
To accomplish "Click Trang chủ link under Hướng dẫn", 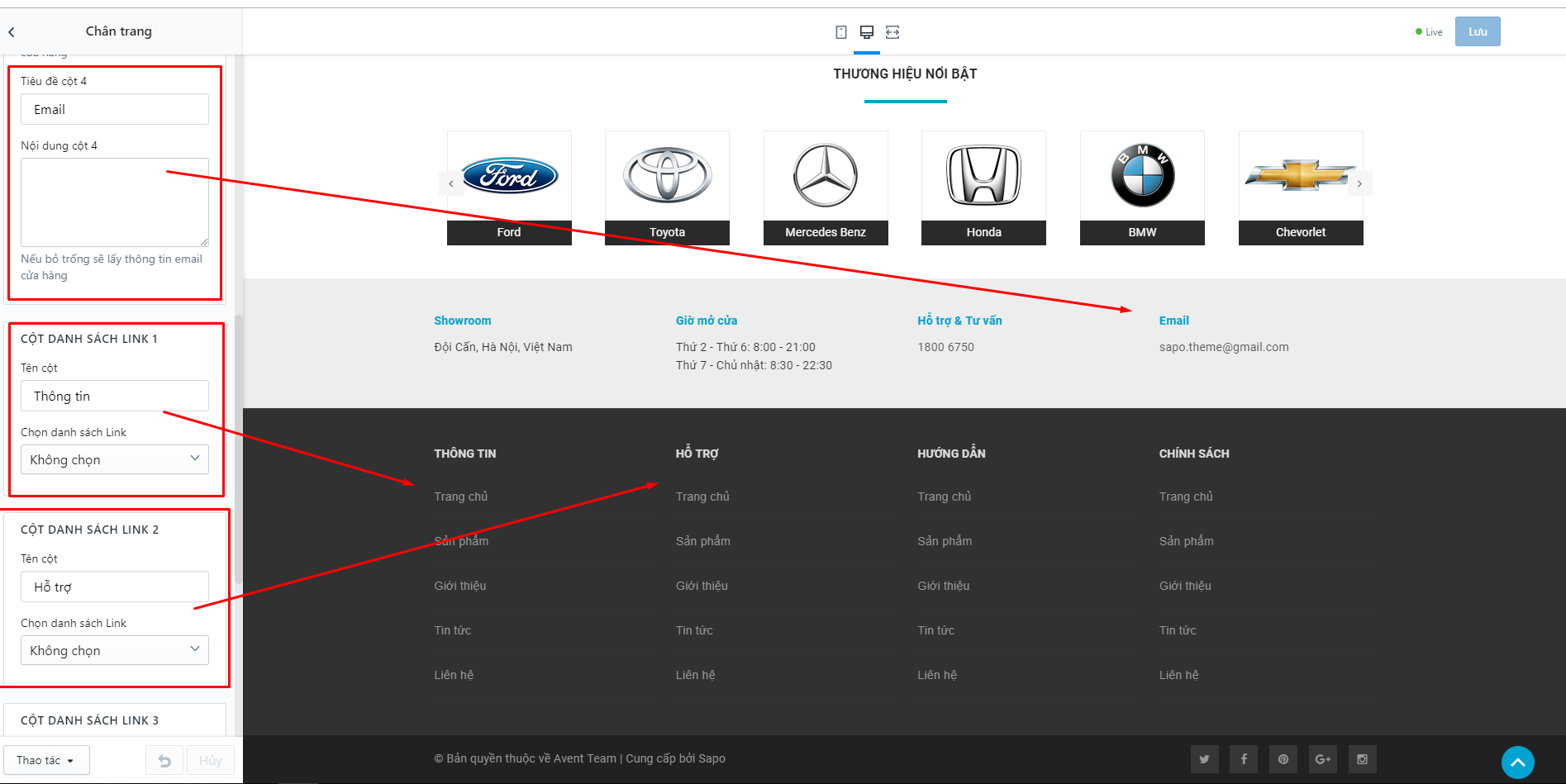I will point(945,497).
